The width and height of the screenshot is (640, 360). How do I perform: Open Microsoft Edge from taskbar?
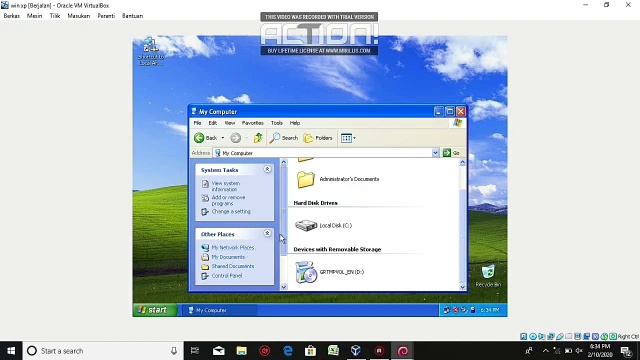click(x=288, y=351)
